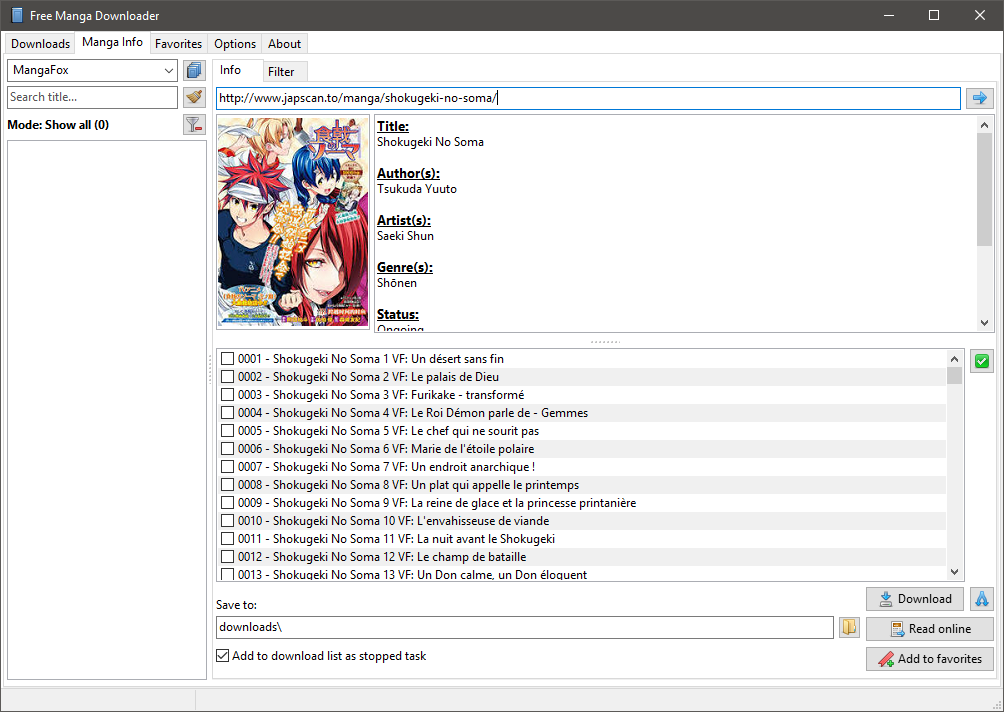Viewport: 1004px width, 712px height.
Task: Tick checkbox for chapter 0003 Furikake - transformé
Action: (227, 394)
